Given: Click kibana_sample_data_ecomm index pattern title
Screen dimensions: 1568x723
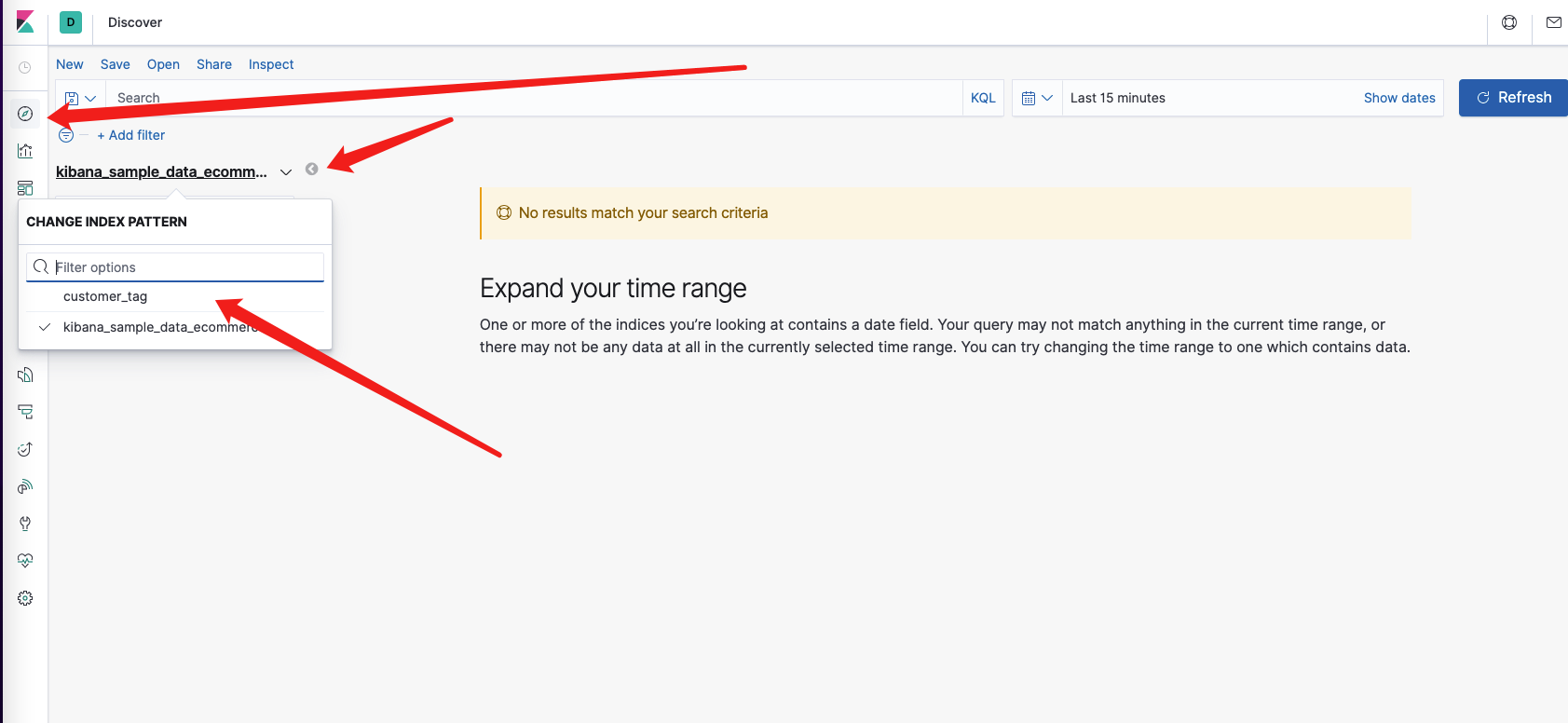Looking at the screenshot, I should coord(161,172).
